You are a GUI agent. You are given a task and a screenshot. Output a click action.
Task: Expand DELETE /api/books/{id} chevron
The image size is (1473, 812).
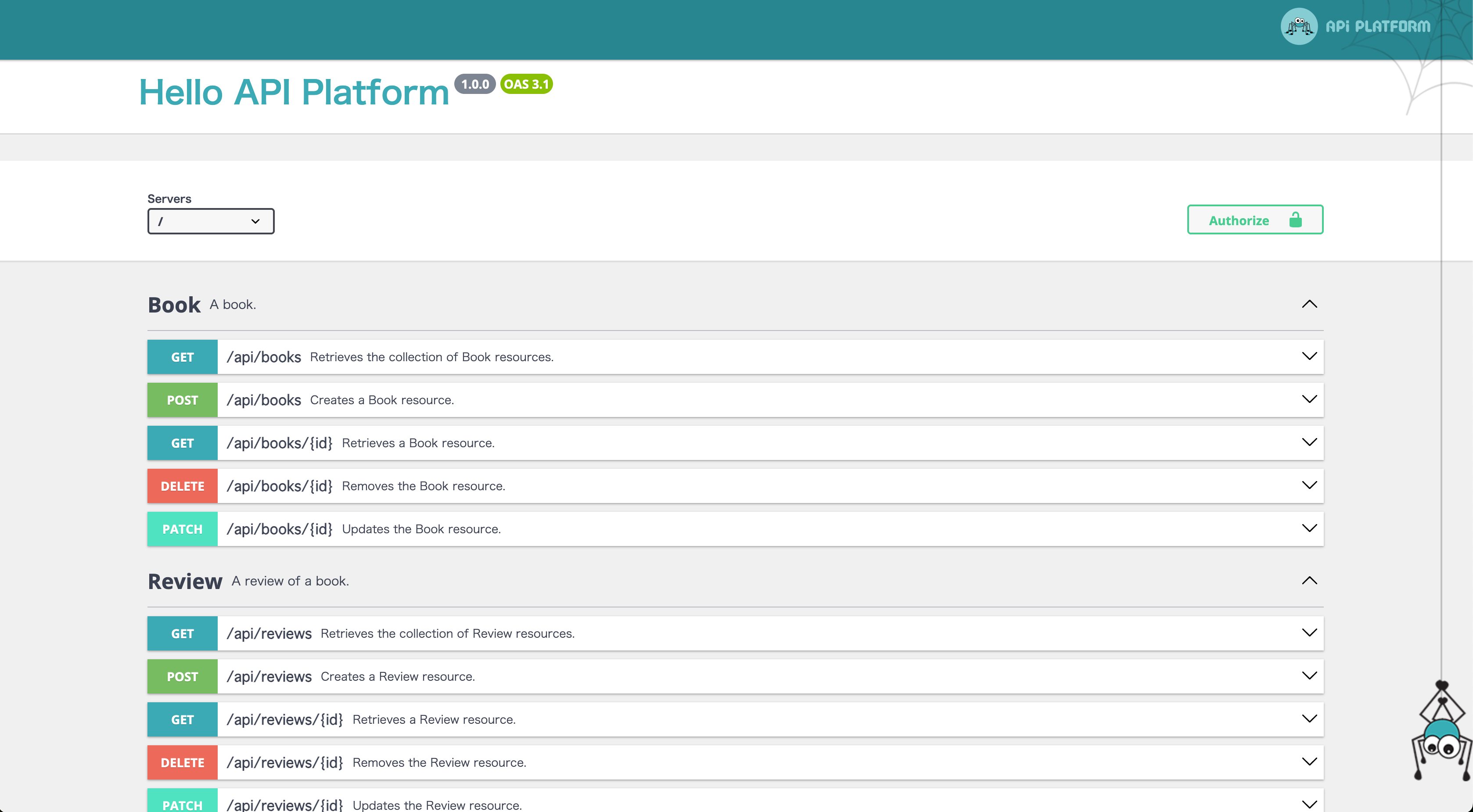coord(1309,485)
